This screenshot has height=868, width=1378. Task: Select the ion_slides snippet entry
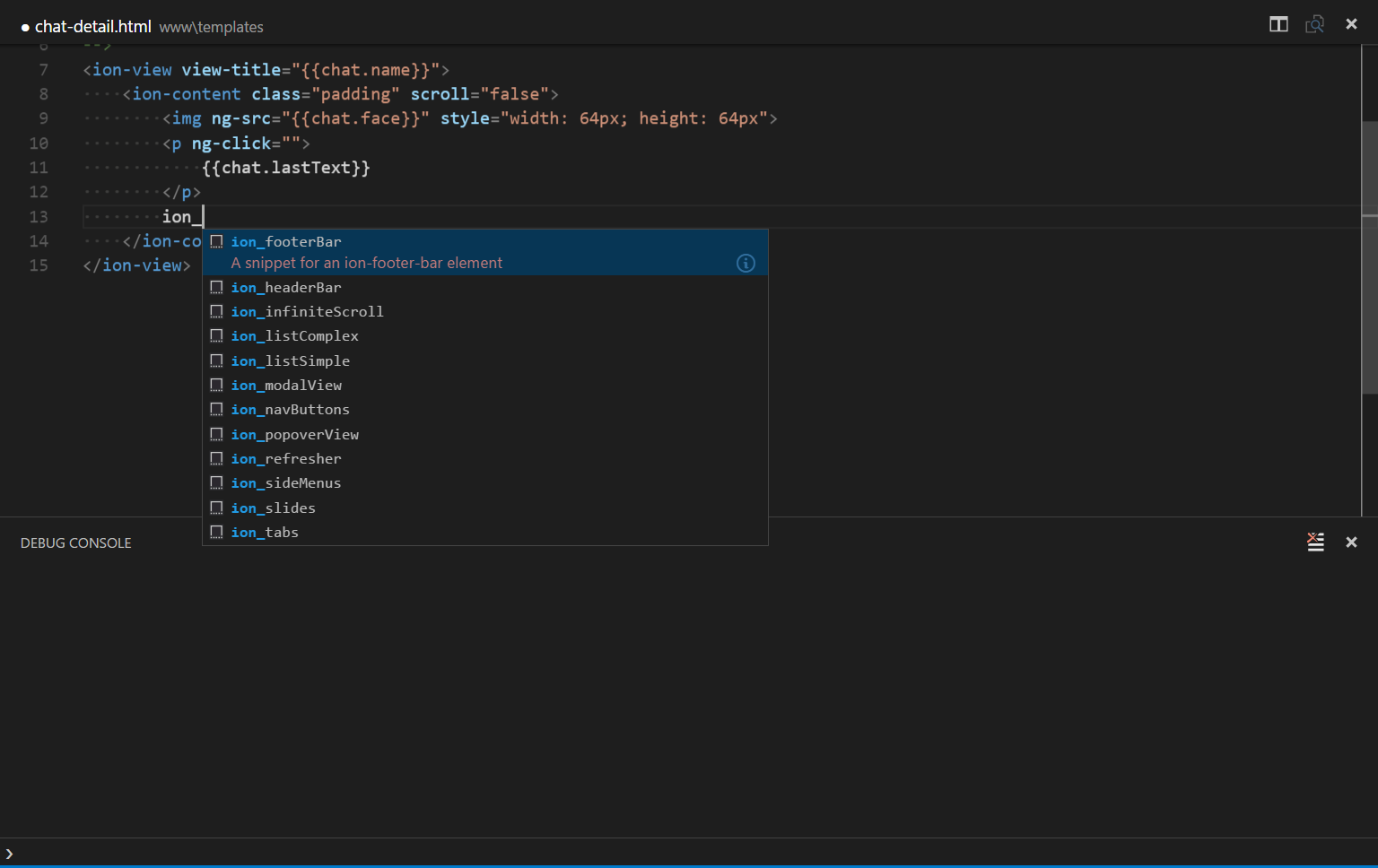(x=273, y=508)
